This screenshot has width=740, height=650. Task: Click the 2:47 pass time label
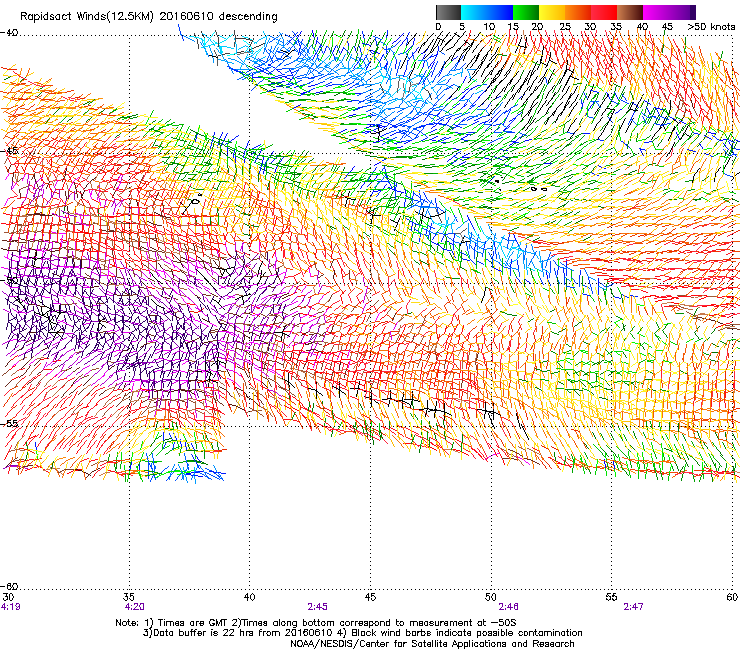633,607
